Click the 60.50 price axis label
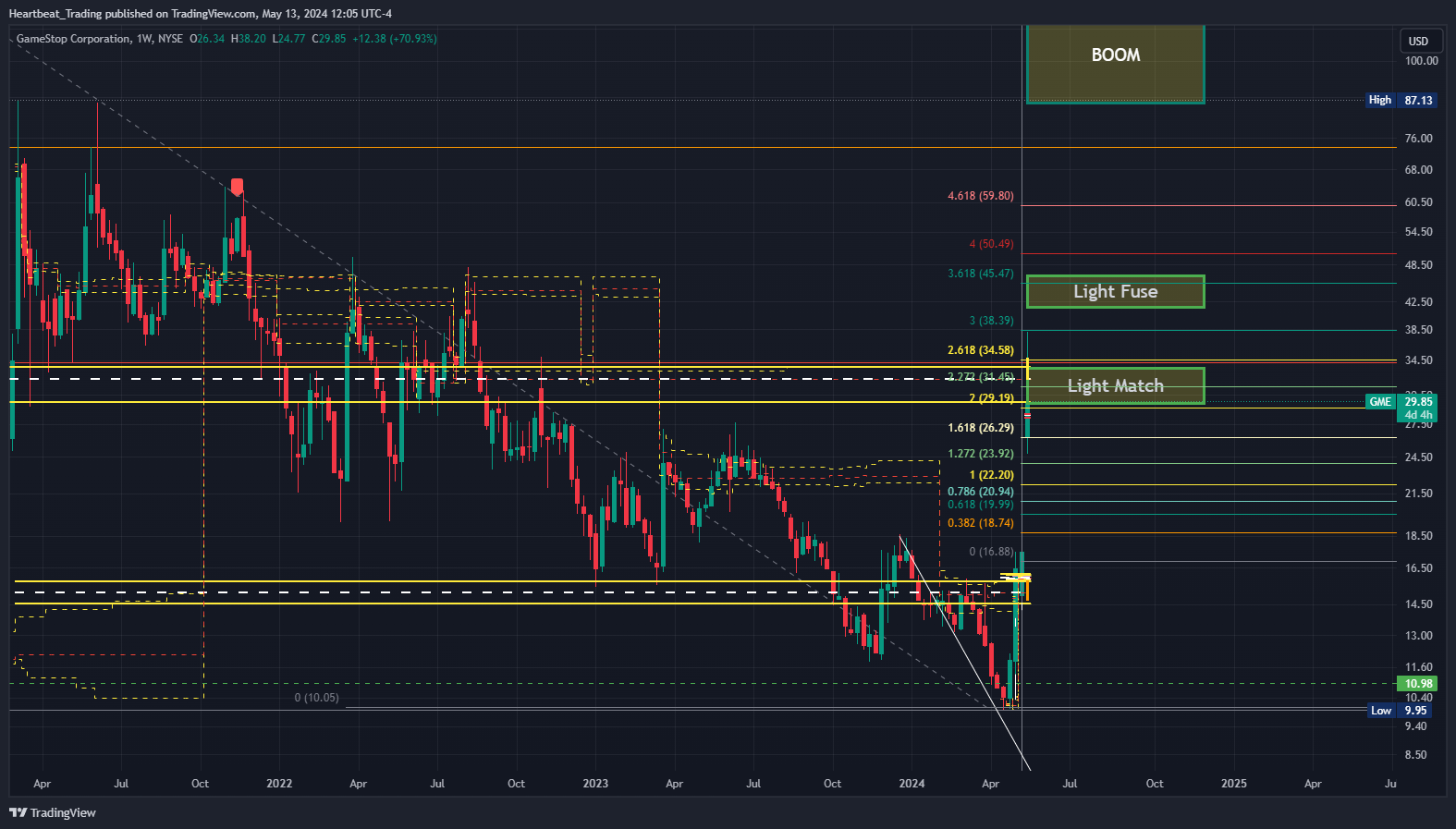 pos(1418,202)
